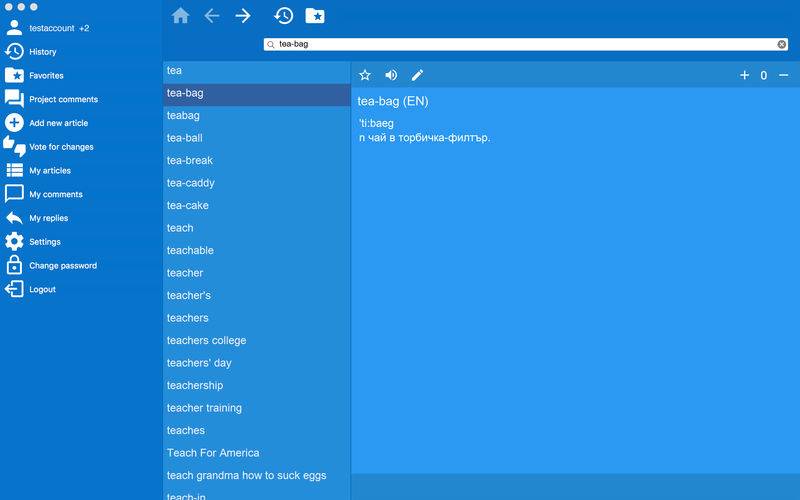Show My articles list
The image size is (800, 500).
(x=50, y=170)
